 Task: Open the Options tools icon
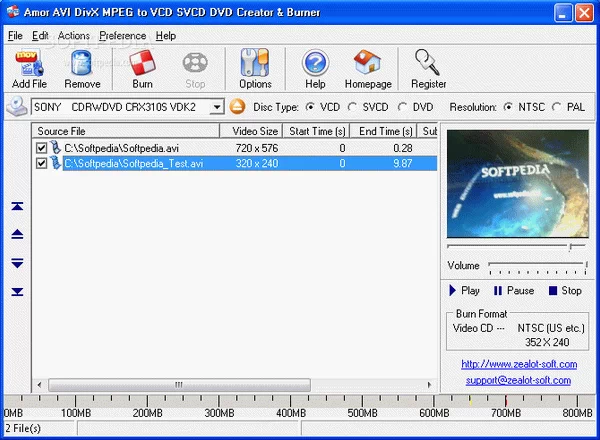254,62
